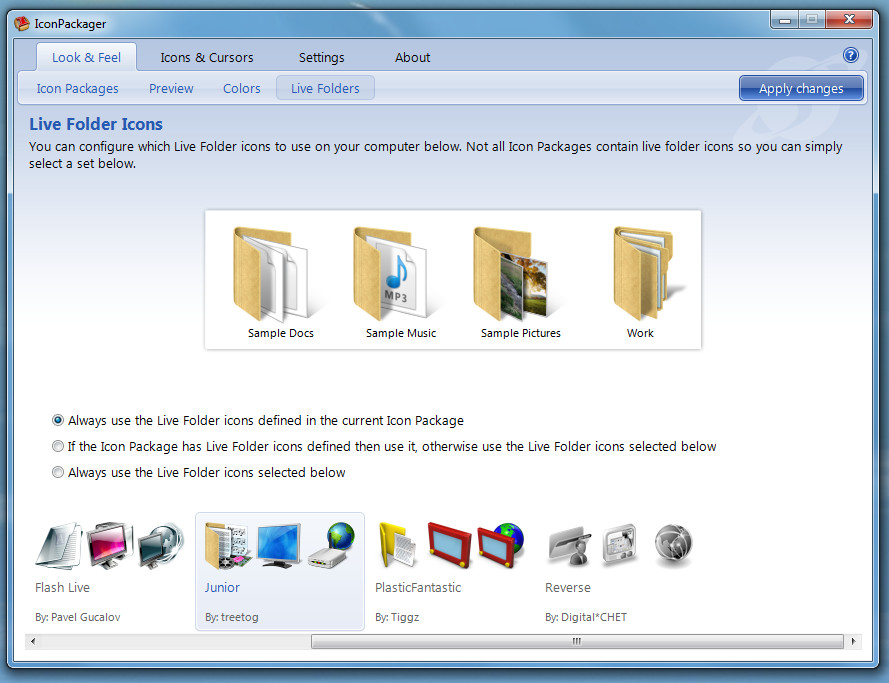Image resolution: width=889 pixels, height=683 pixels.
Task: Click the IconPackager title bar app icon
Action: 22,23
